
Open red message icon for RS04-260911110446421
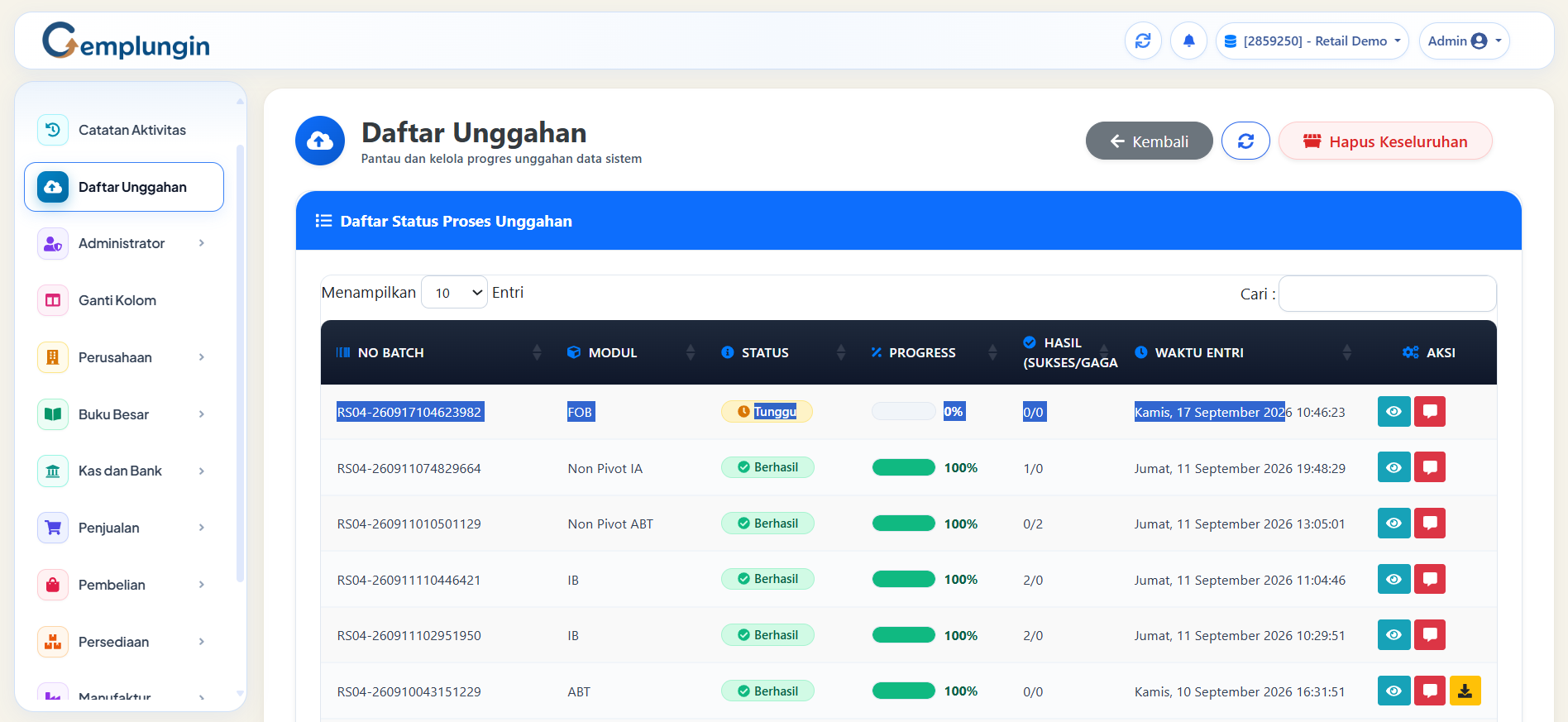tap(1430, 579)
